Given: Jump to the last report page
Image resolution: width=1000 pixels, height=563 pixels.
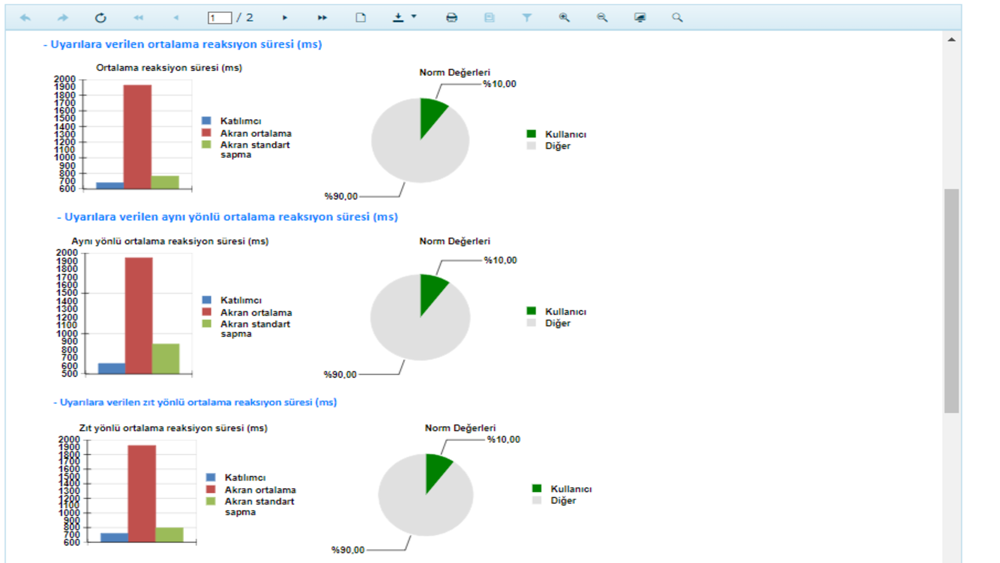Looking at the screenshot, I should click(322, 18).
